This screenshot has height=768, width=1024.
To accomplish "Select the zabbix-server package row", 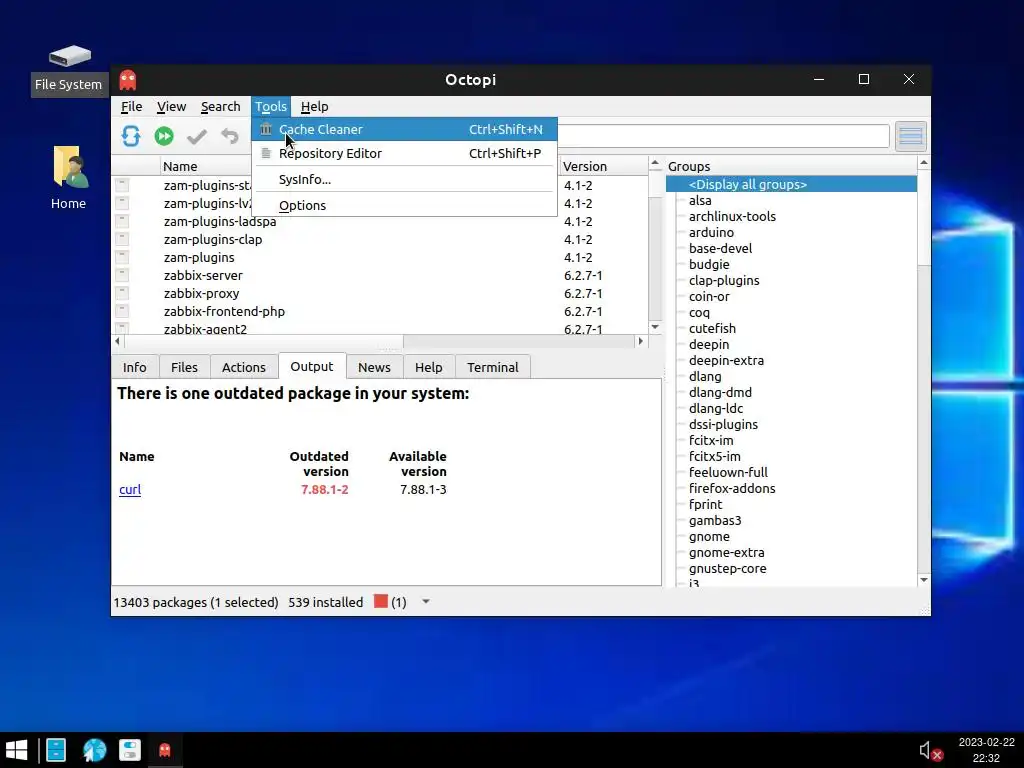I will [380, 276].
